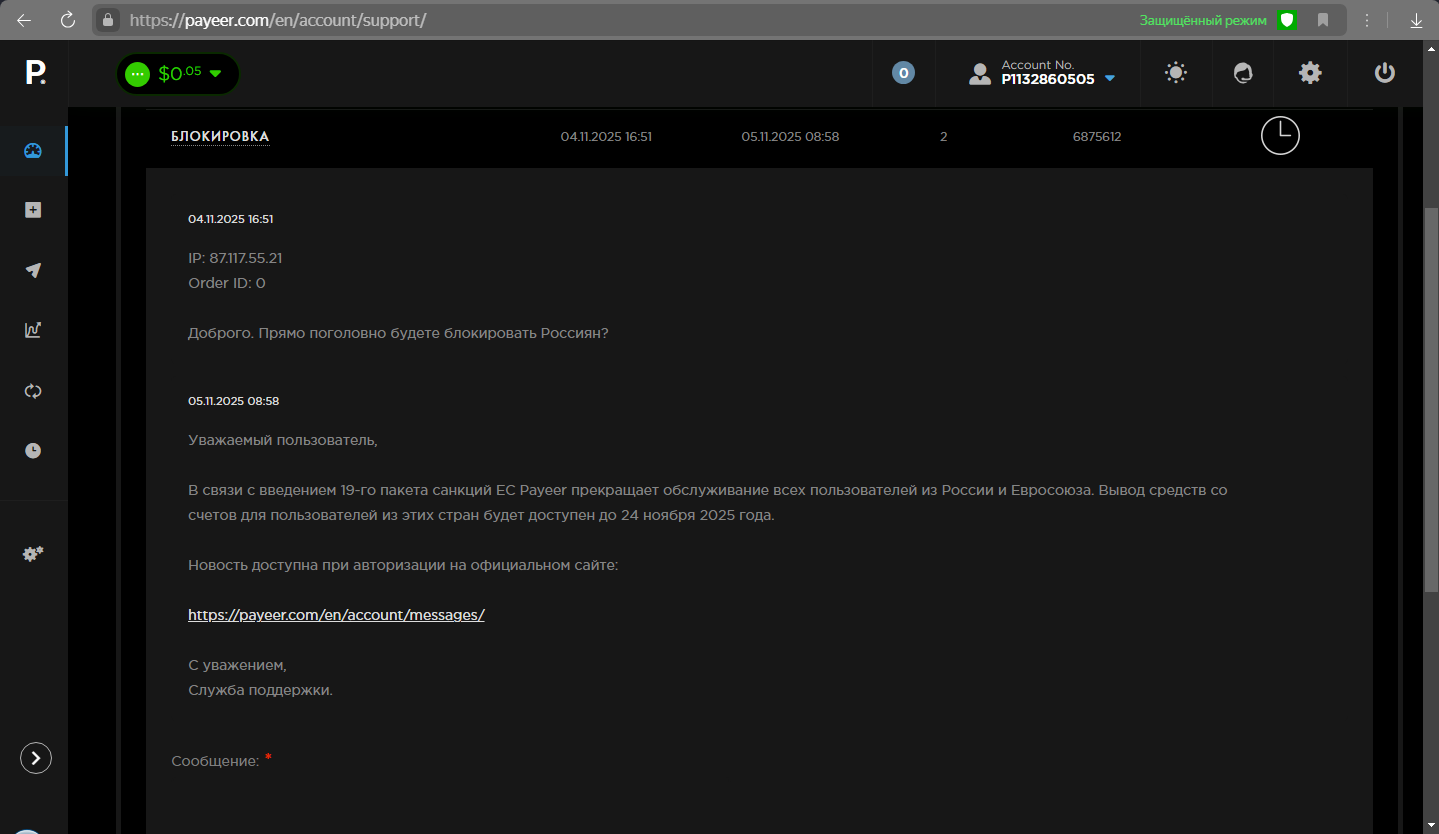1439x834 pixels.
Task: Click the logout power icon
Action: point(1384,73)
